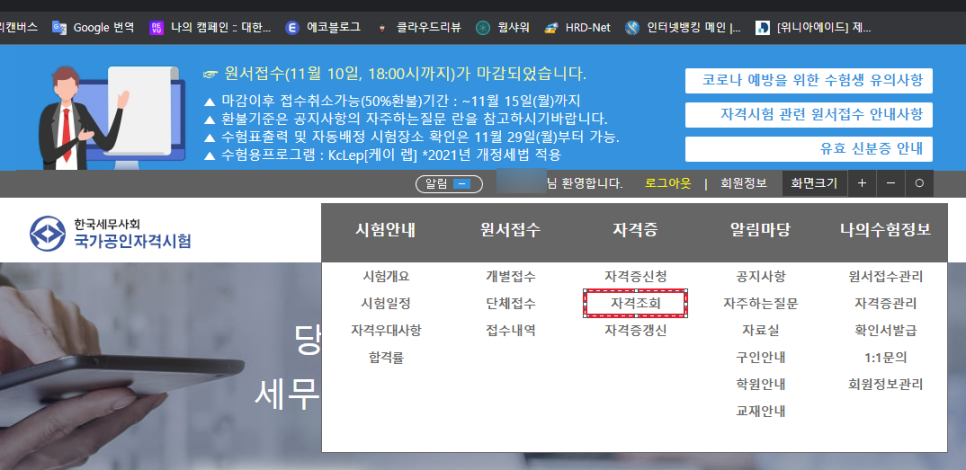Select 자격증관리 submenu item
Viewport: 966px width, 470px height.
(x=885, y=304)
